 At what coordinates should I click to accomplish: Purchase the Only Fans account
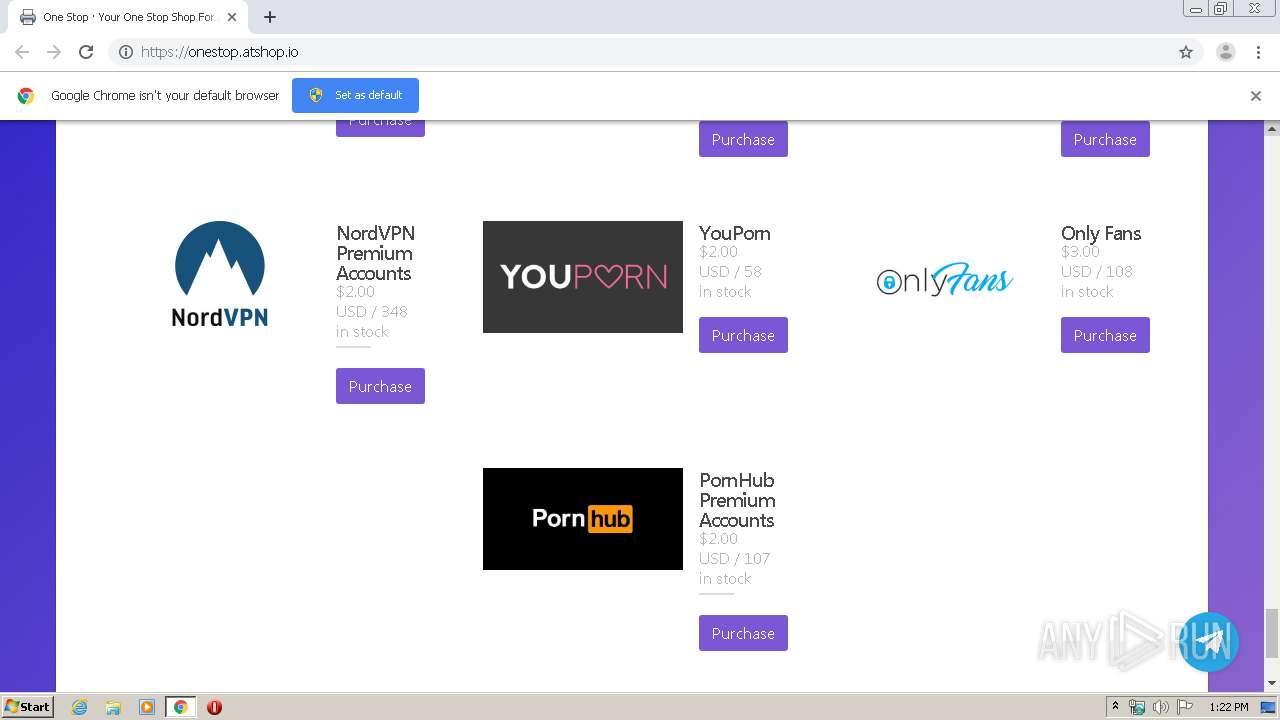pyautogui.click(x=1105, y=335)
